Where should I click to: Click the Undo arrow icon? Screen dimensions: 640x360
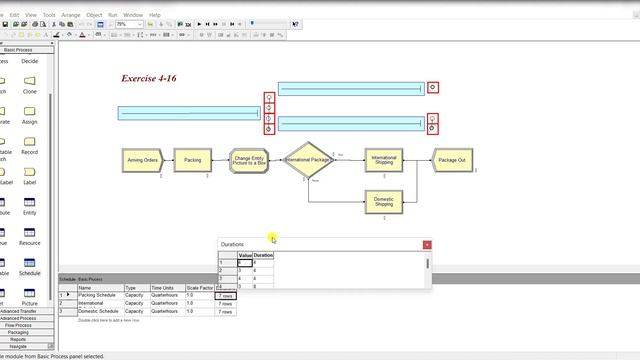click(x=81, y=24)
